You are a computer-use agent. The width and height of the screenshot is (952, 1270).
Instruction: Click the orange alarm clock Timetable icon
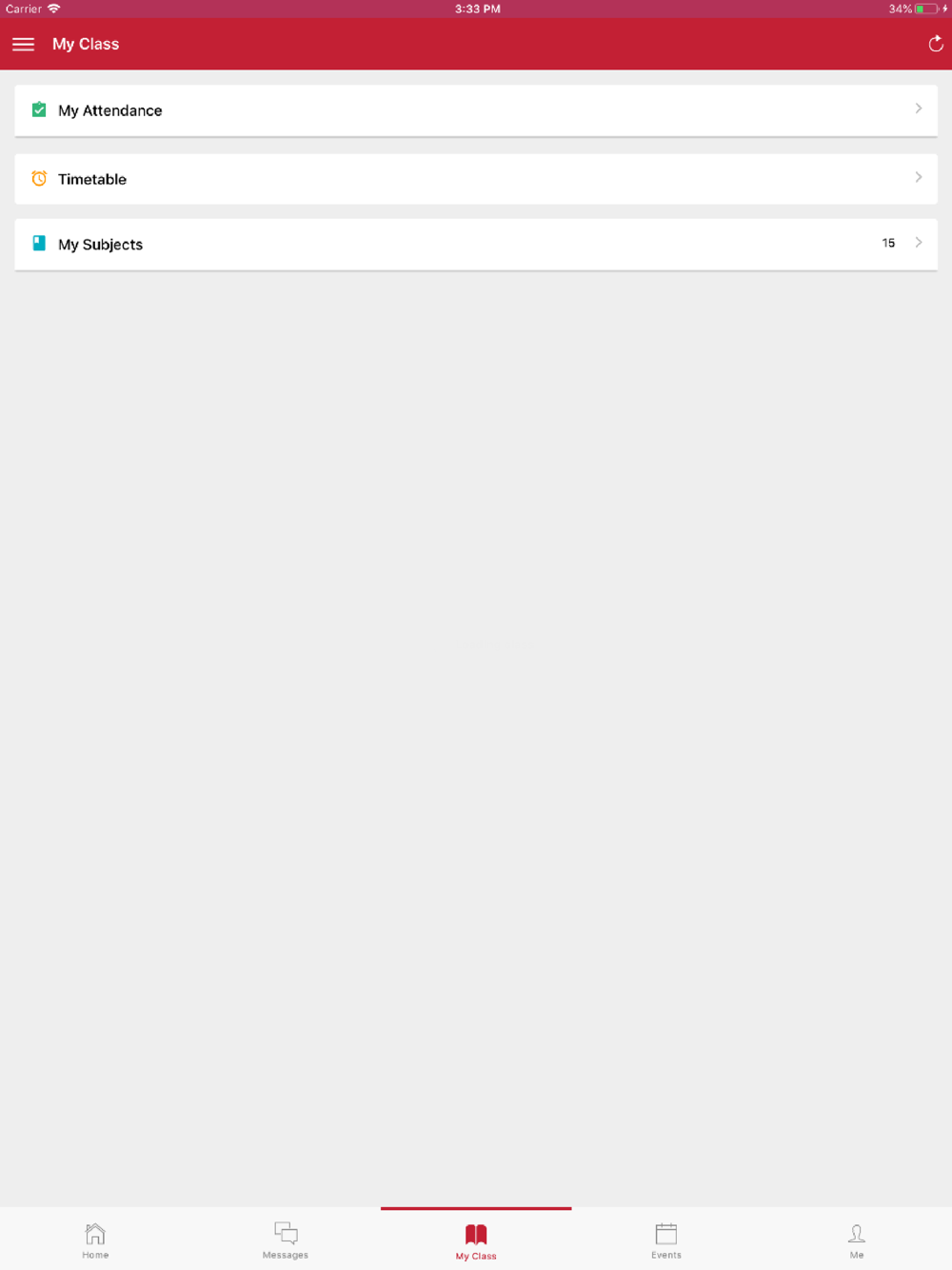(39, 178)
